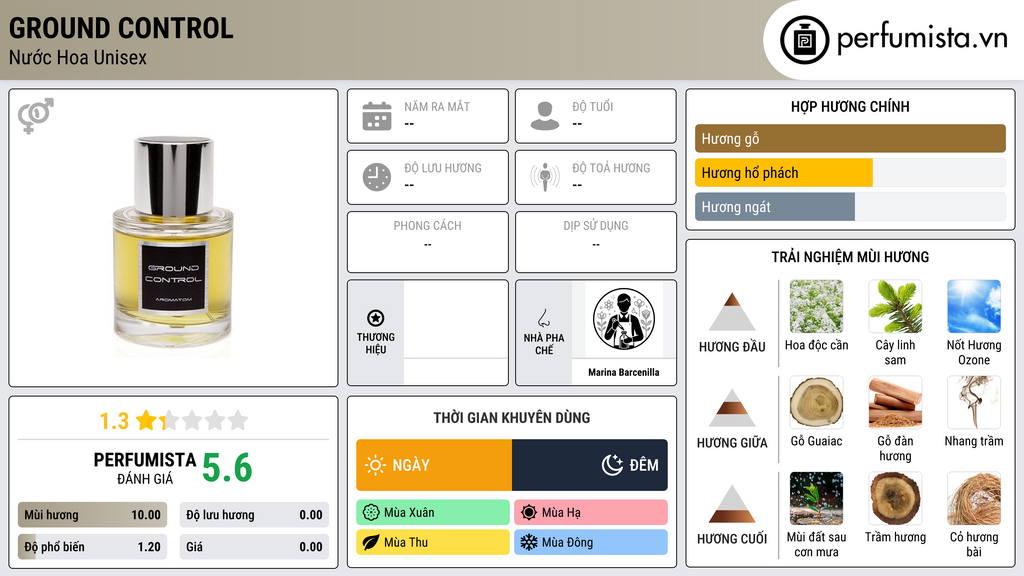This screenshot has height=576, width=1024.
Task: Click the calendar icon beside Năm ra mắt
Action: coord(377,116)
